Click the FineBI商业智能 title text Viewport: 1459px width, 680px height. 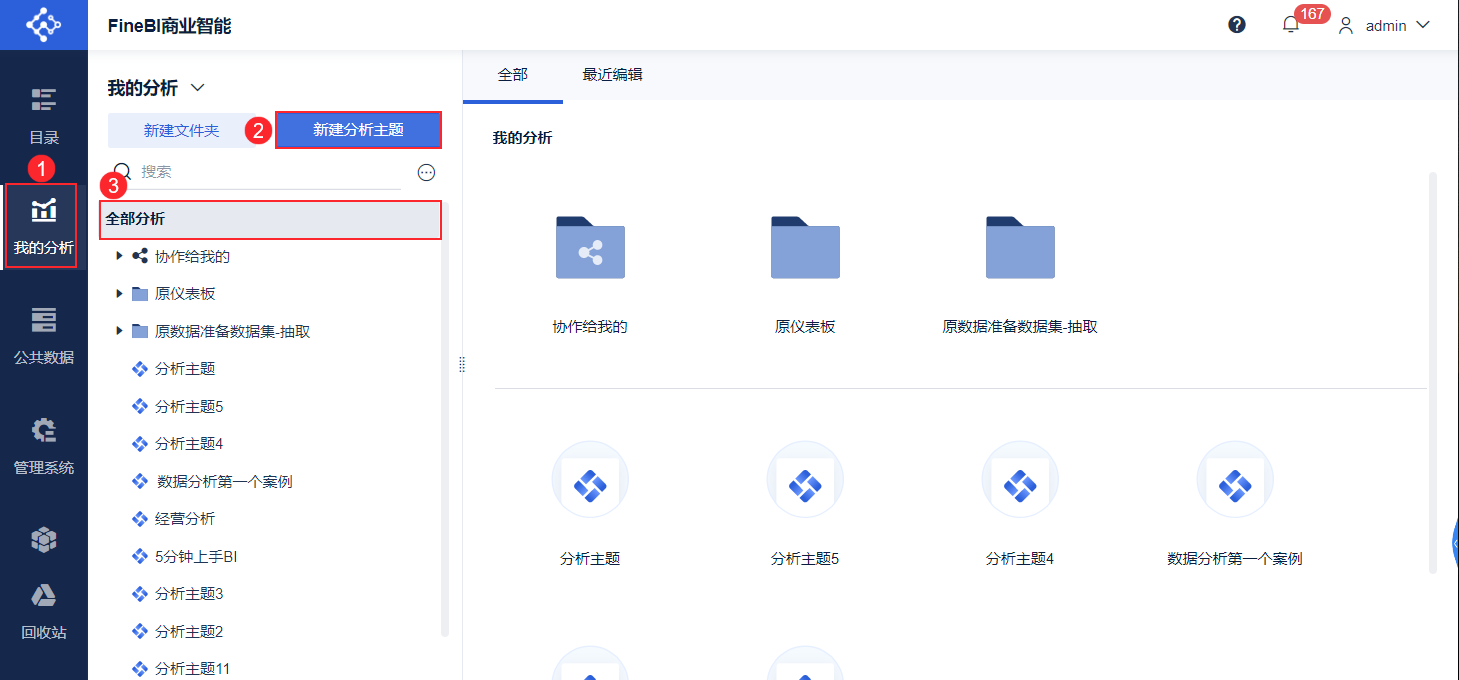click(169, 25)
